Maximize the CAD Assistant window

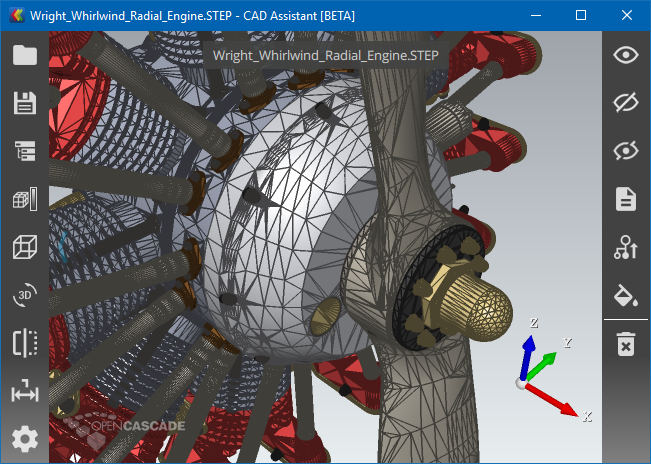(581, 16)
